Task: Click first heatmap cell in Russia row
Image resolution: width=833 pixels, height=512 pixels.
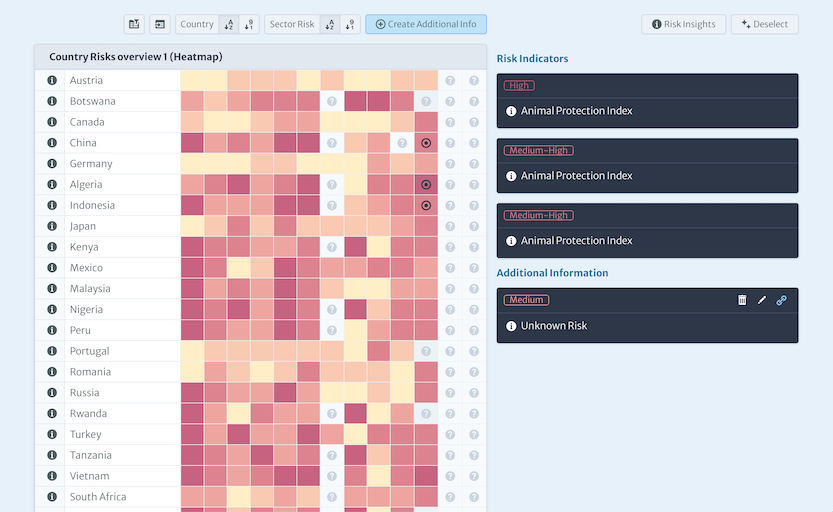Action: pyautogui.click(x=192, y=393)
